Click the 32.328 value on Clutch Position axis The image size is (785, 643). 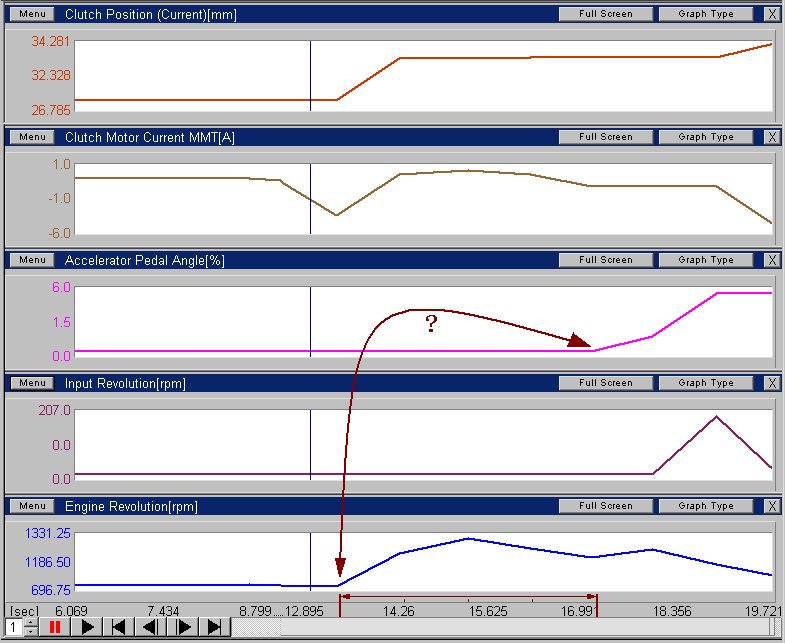coord(51,76)
